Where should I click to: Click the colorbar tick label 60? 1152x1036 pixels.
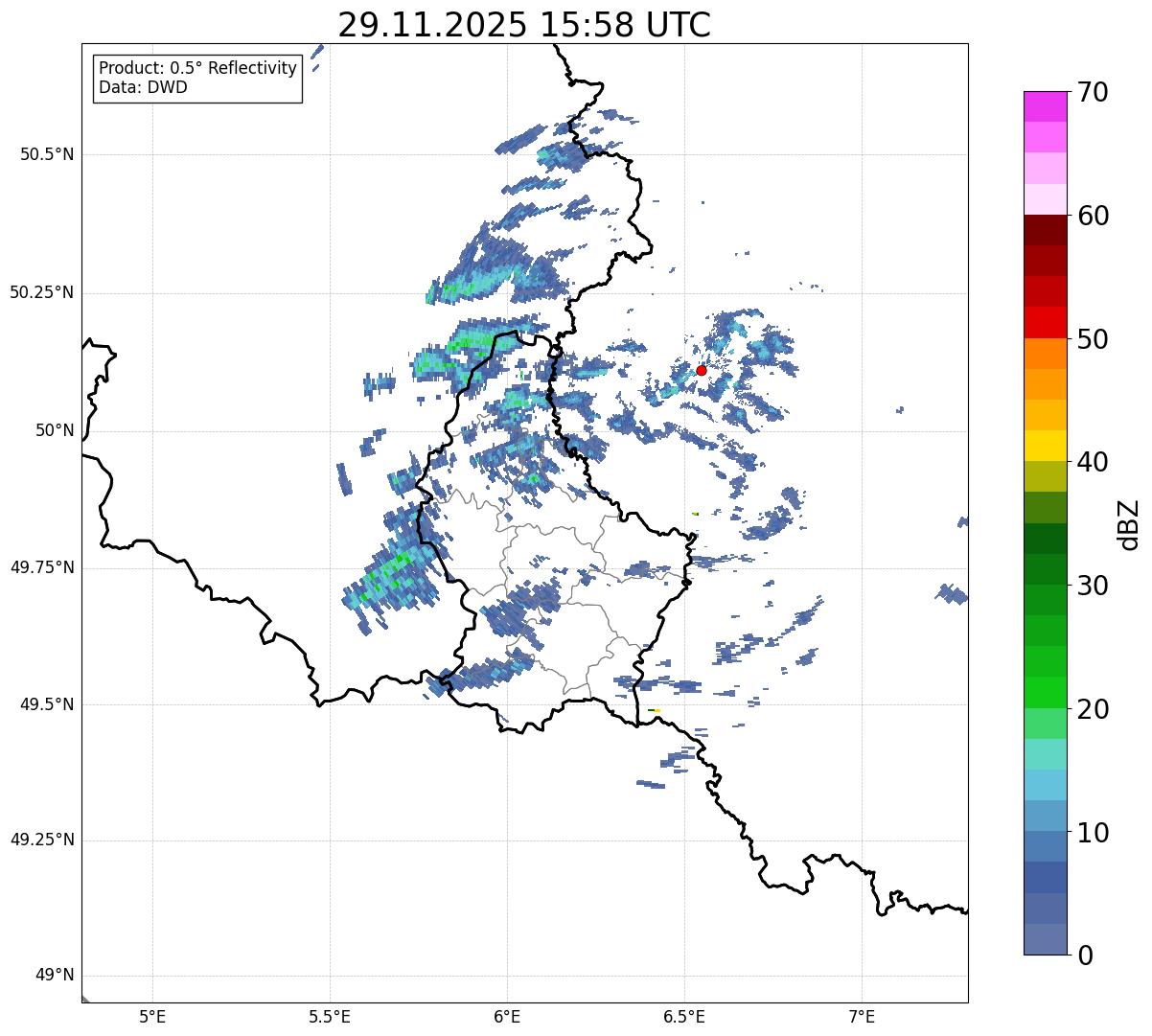[1092, 216]
